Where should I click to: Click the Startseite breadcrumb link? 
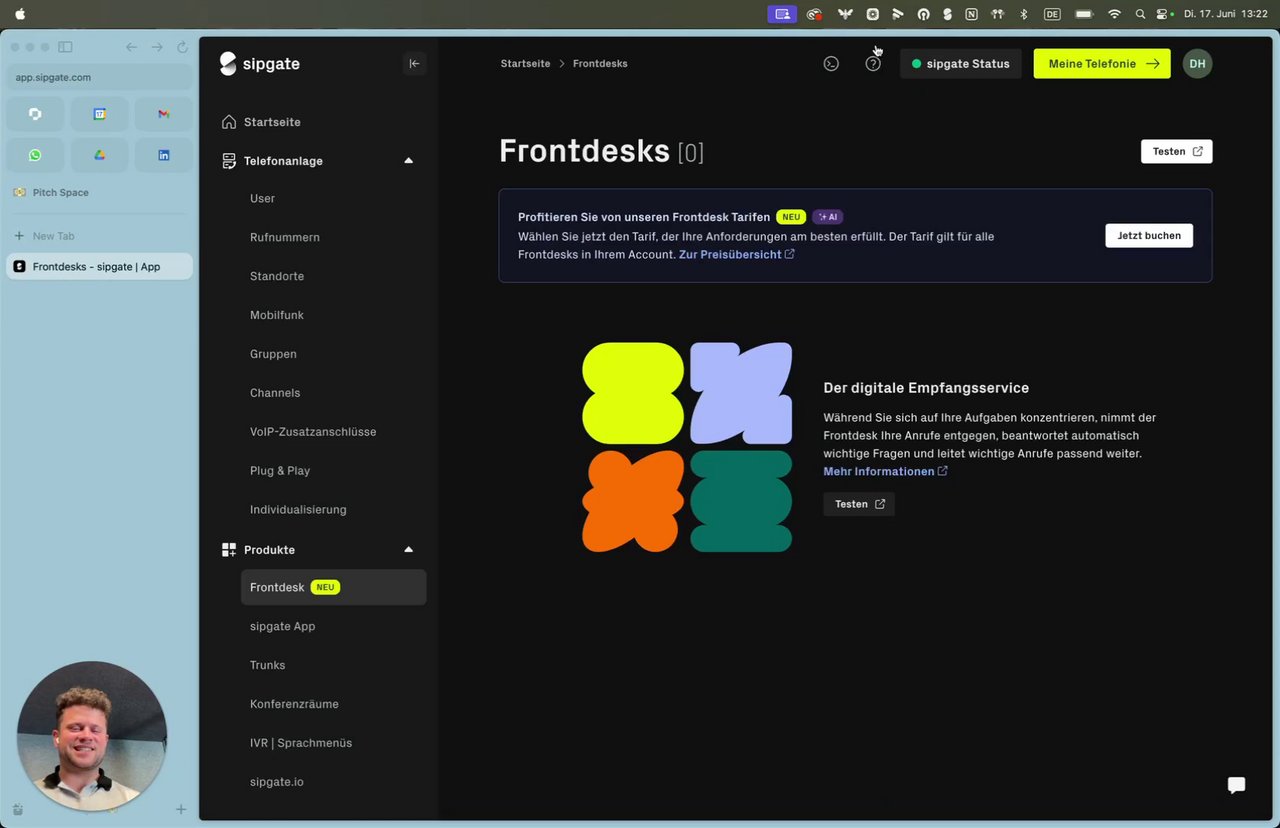click(x=525, y=64)
